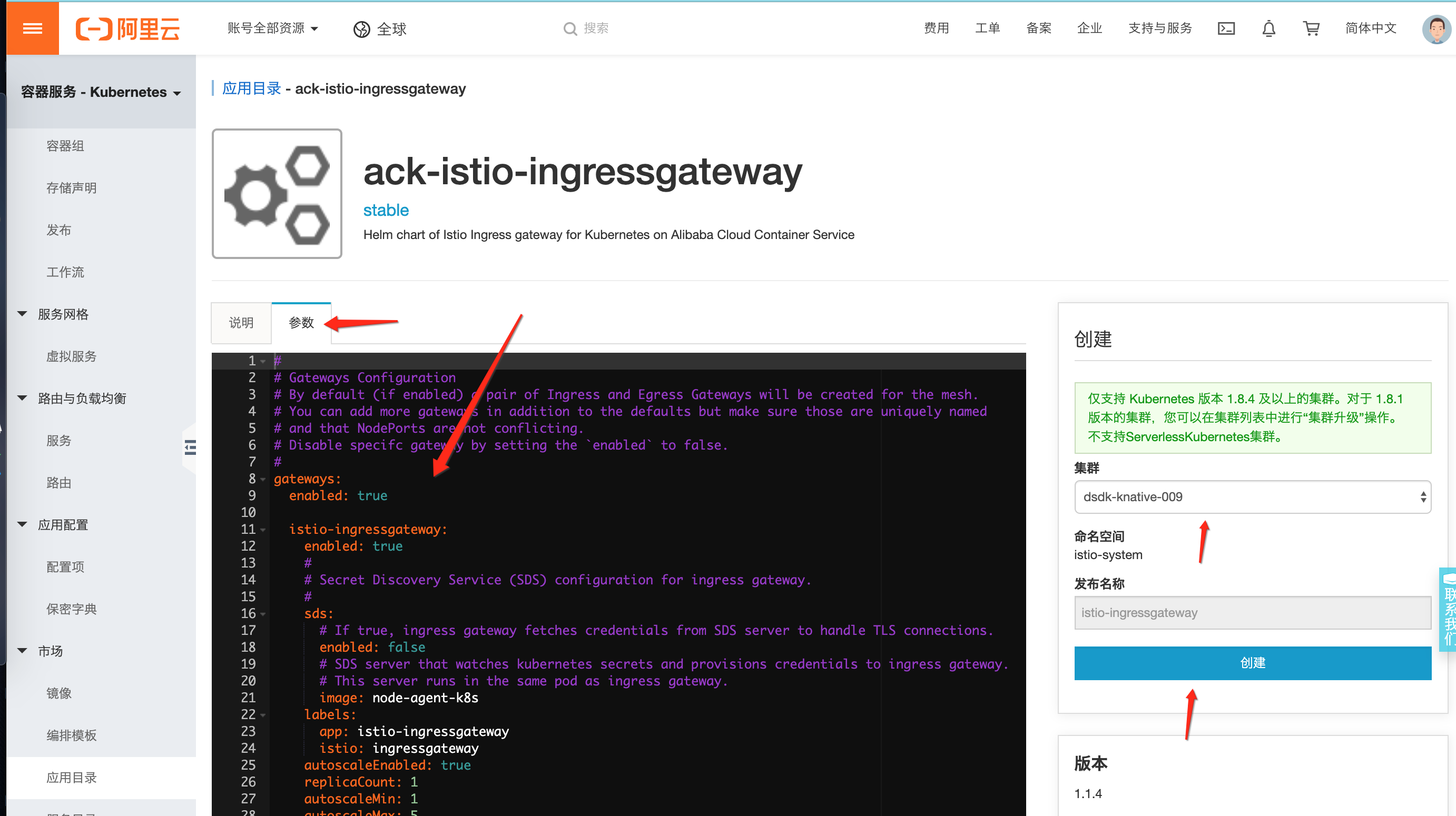Image resolution: width=1456 pixels, height=816 pixels.
Task: Open the hamburger navigation menu
Action: (32, 28)
